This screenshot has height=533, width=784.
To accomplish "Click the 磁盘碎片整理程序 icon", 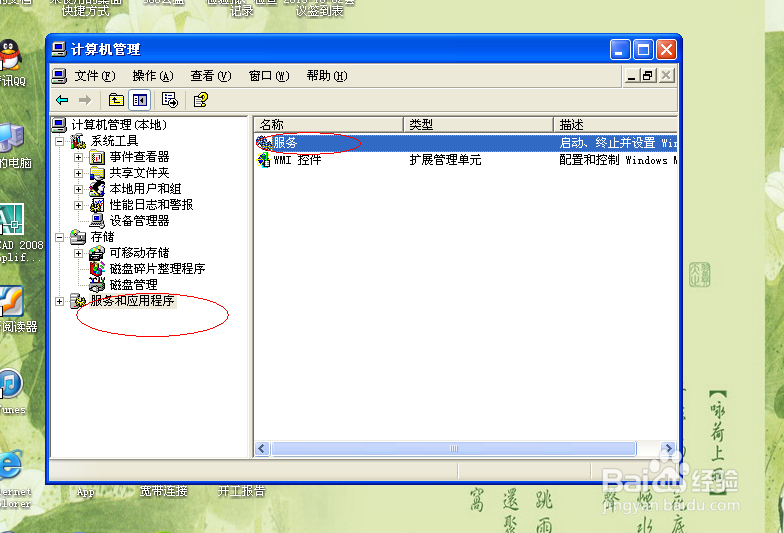I will (97, 269).
